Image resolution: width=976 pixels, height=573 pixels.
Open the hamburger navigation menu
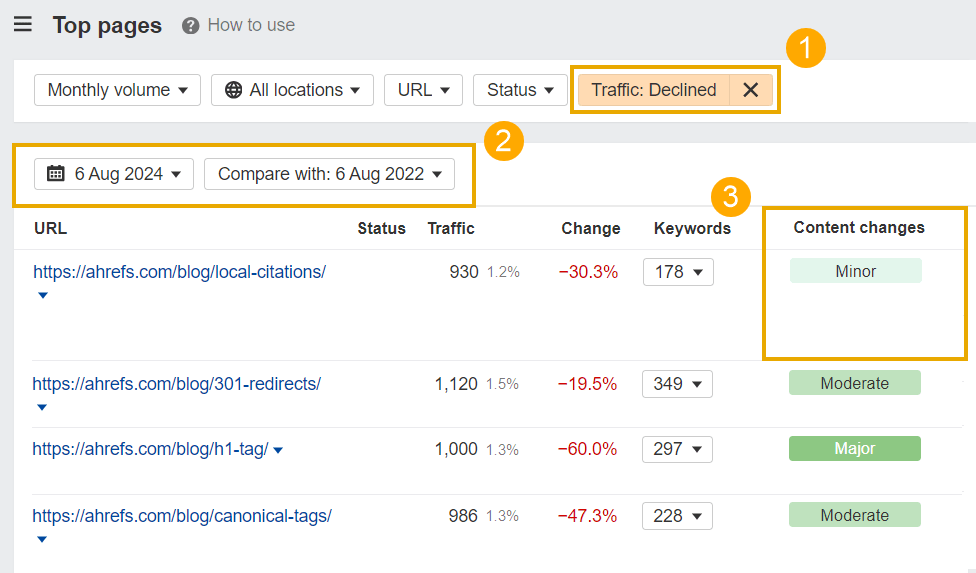(23, 24)
